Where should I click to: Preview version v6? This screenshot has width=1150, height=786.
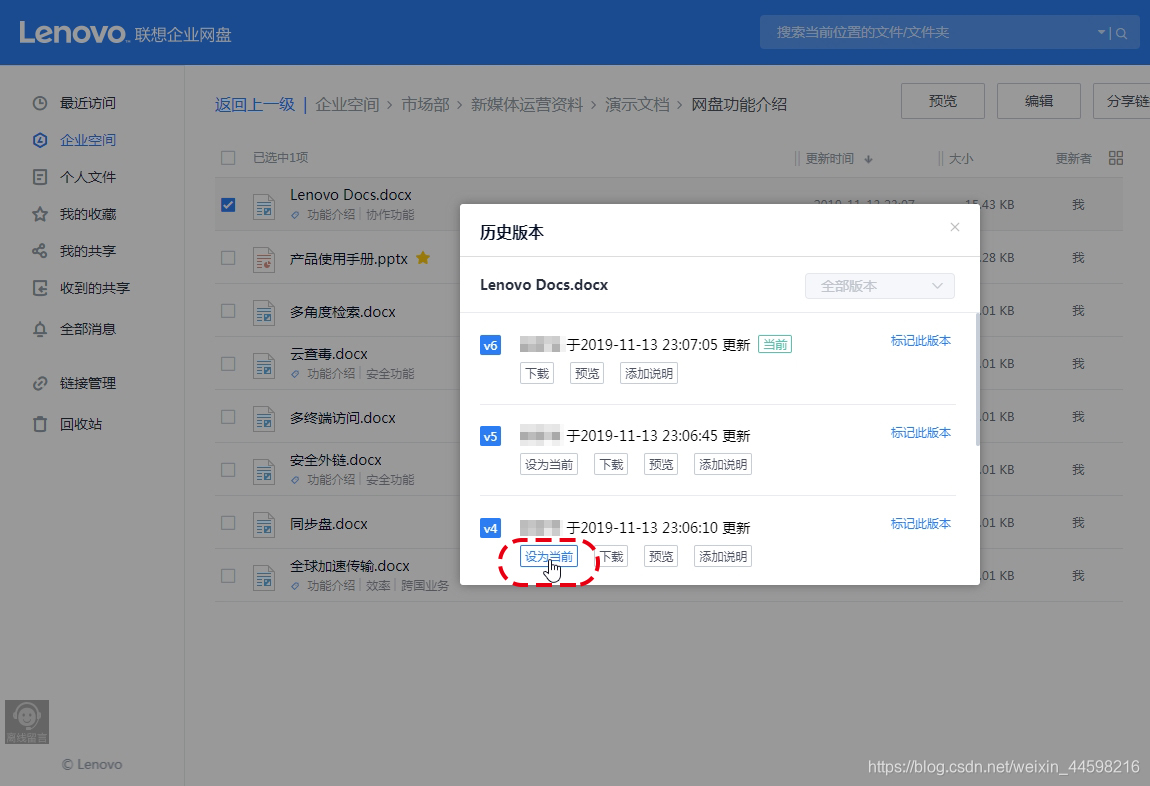587,373
